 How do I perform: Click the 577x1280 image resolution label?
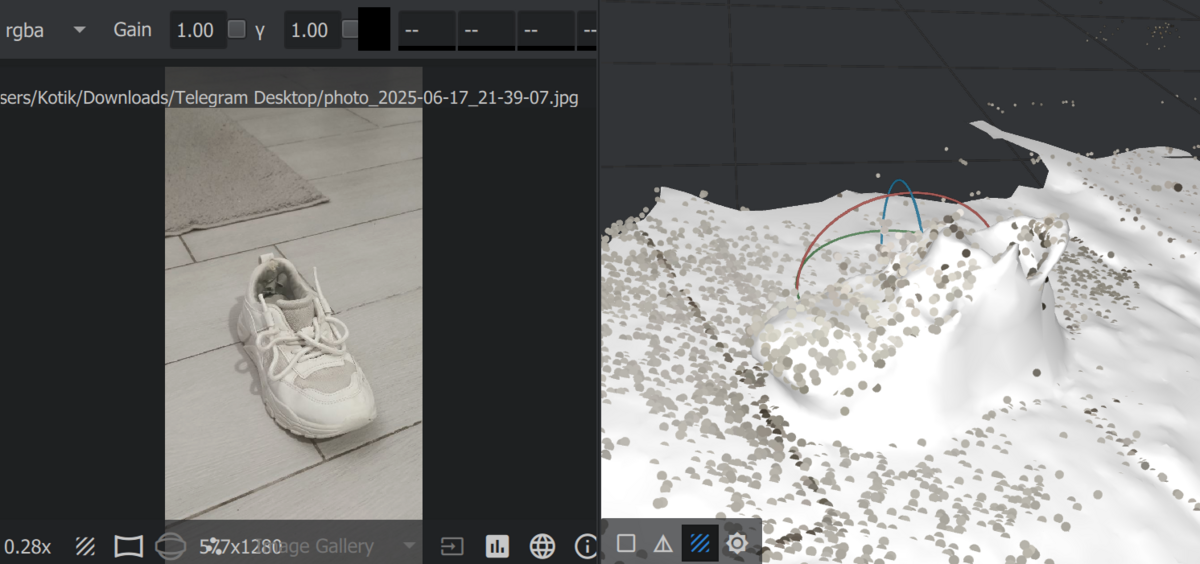(241, 546)
